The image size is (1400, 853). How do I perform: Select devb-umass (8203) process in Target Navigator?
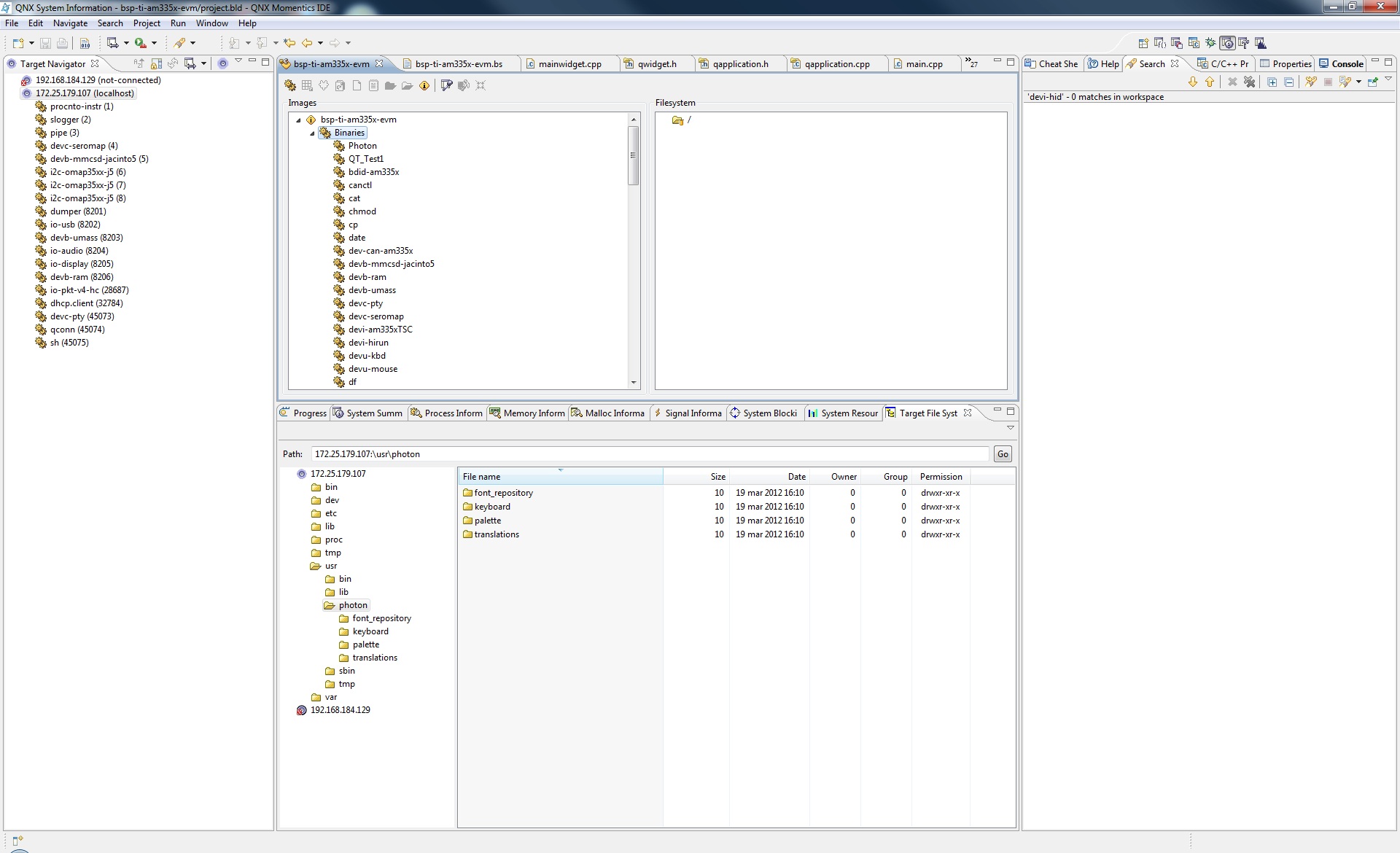coord(86,238)
